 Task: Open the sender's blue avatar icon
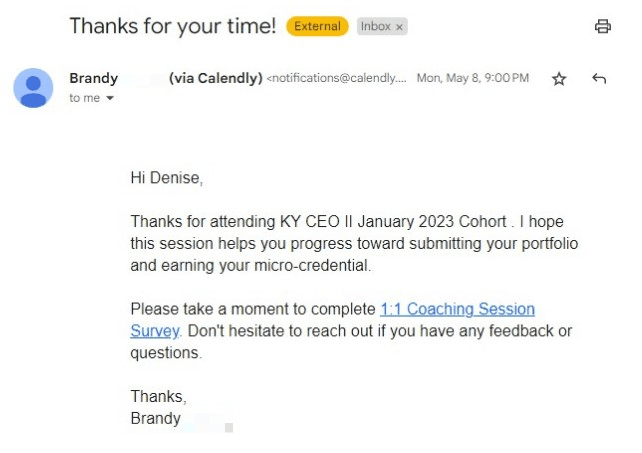(33, 88)
